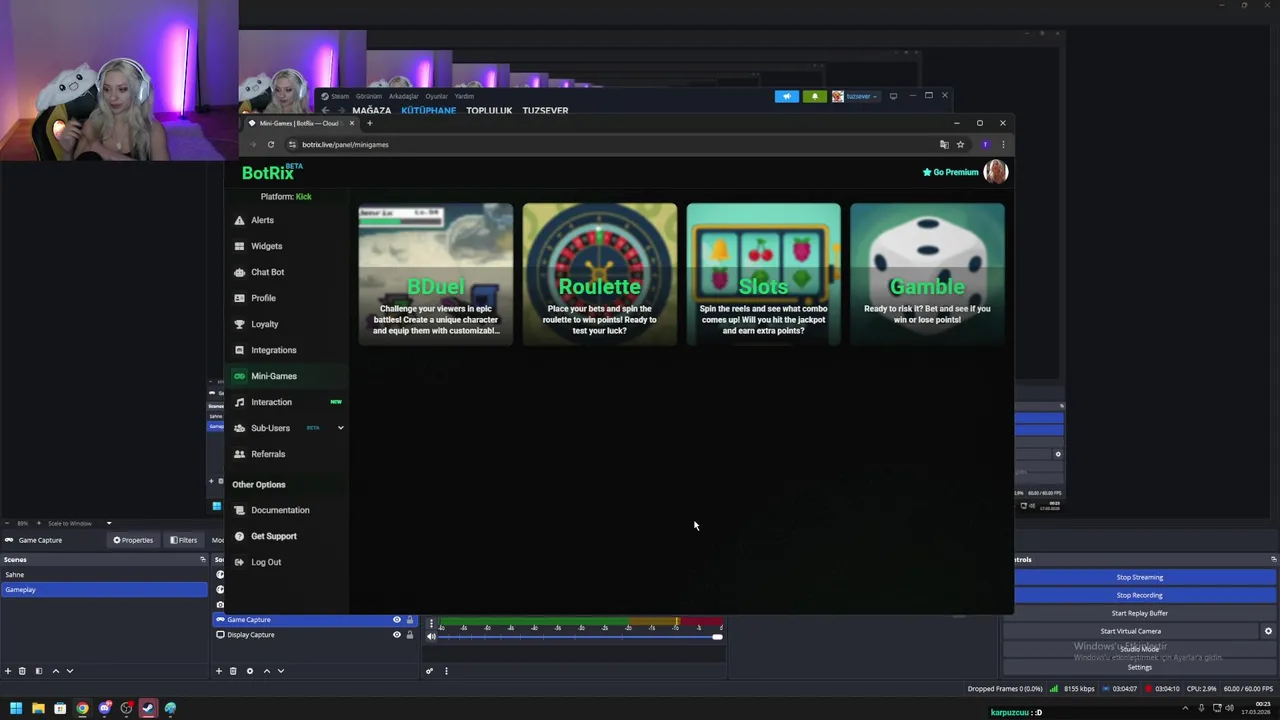Toggle Game Capture source visibility eye
The width and height of the screenshot is (1280, 720).
(x=396, y=620)
